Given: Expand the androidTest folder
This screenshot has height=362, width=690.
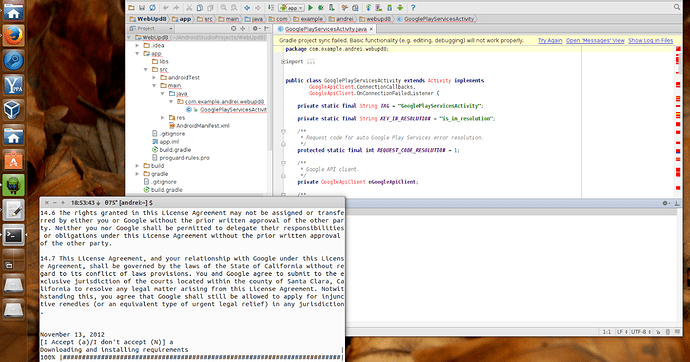Looking at the screenshot, I should [x=154, y=77].
